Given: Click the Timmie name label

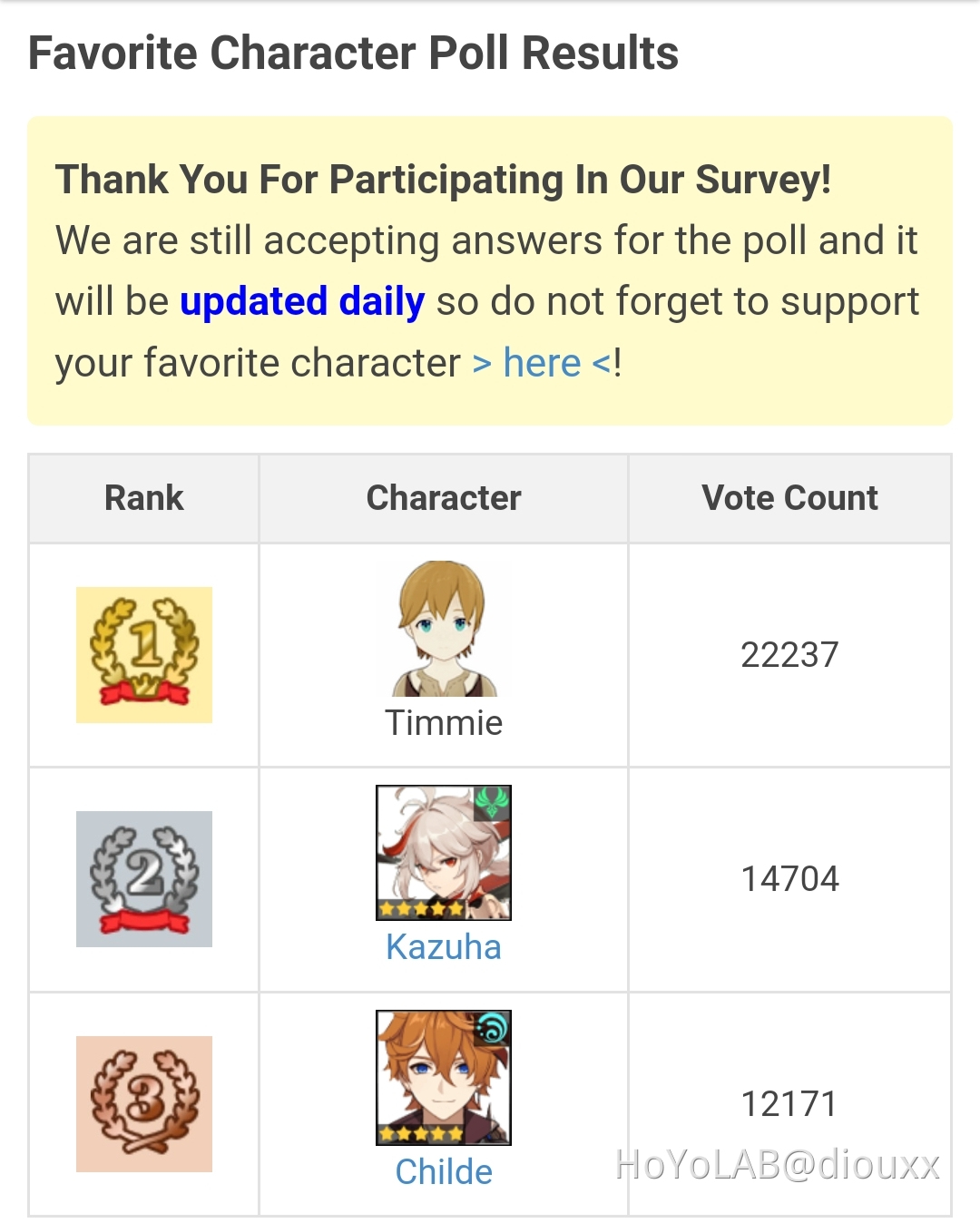Looking at the screenshot, I should (444, 723).
